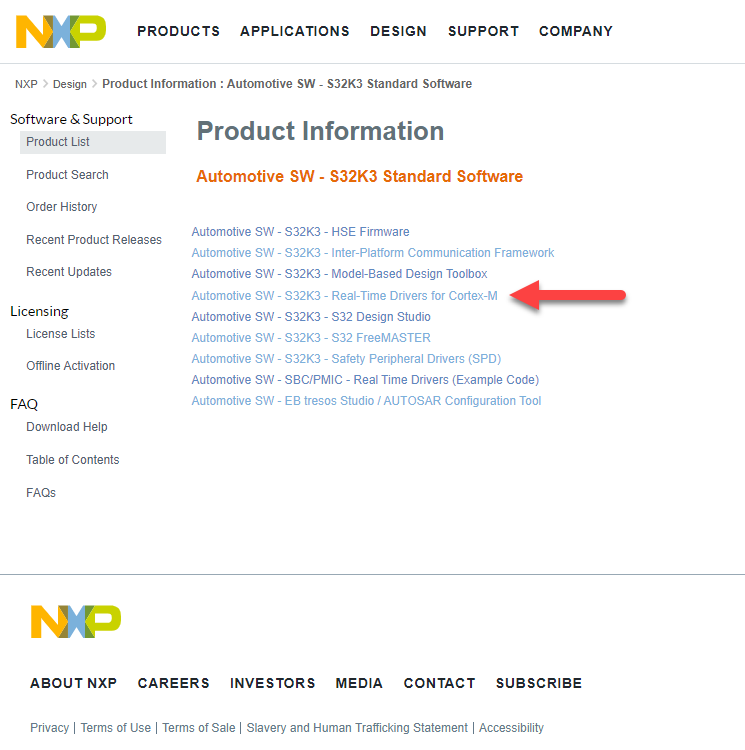Open S32K3 Real-Time Drivers for Cortex-M link

coord(344,296)
